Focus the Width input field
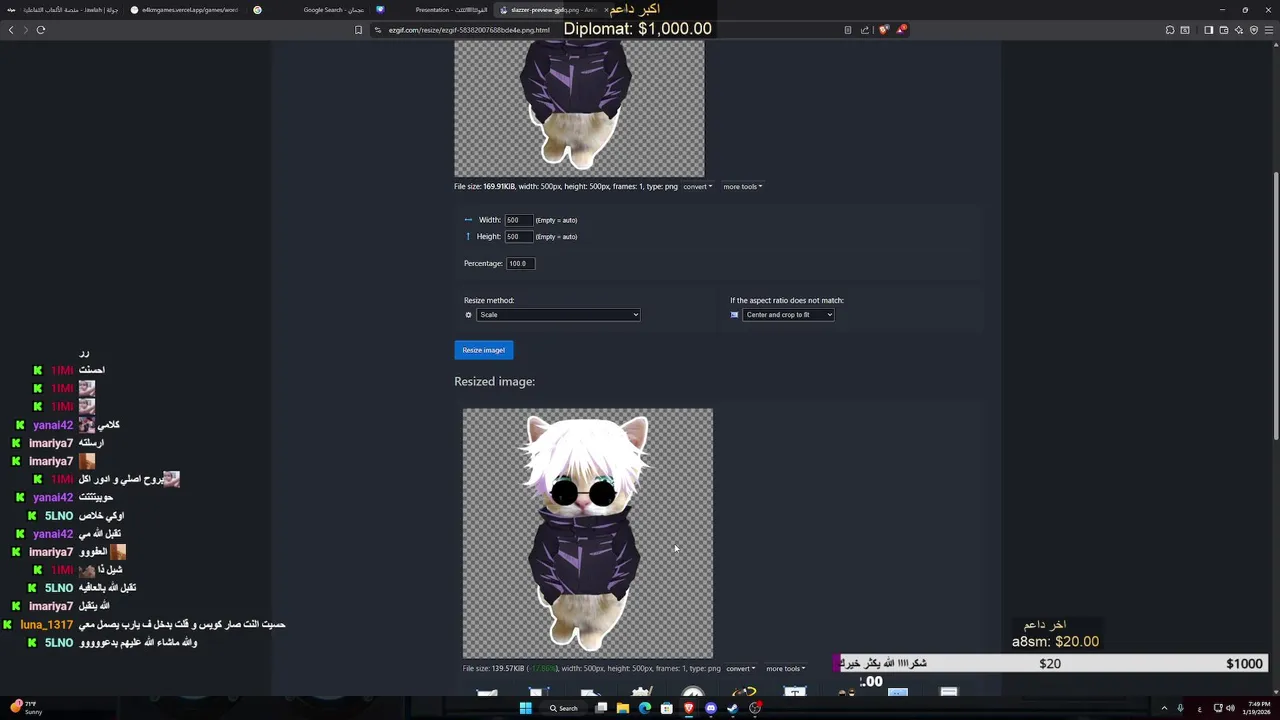 pyautogui.click(x=518, y=220)
